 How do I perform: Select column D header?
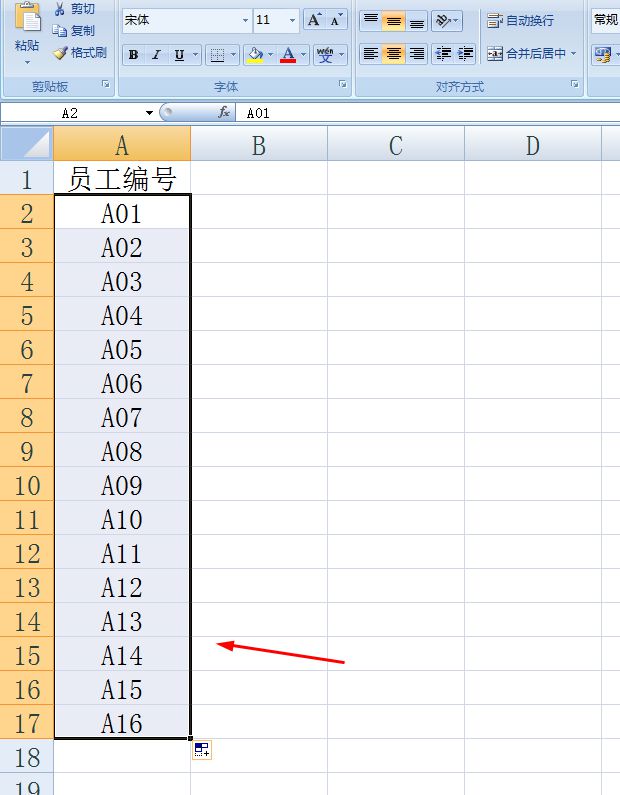click(533, 144)
